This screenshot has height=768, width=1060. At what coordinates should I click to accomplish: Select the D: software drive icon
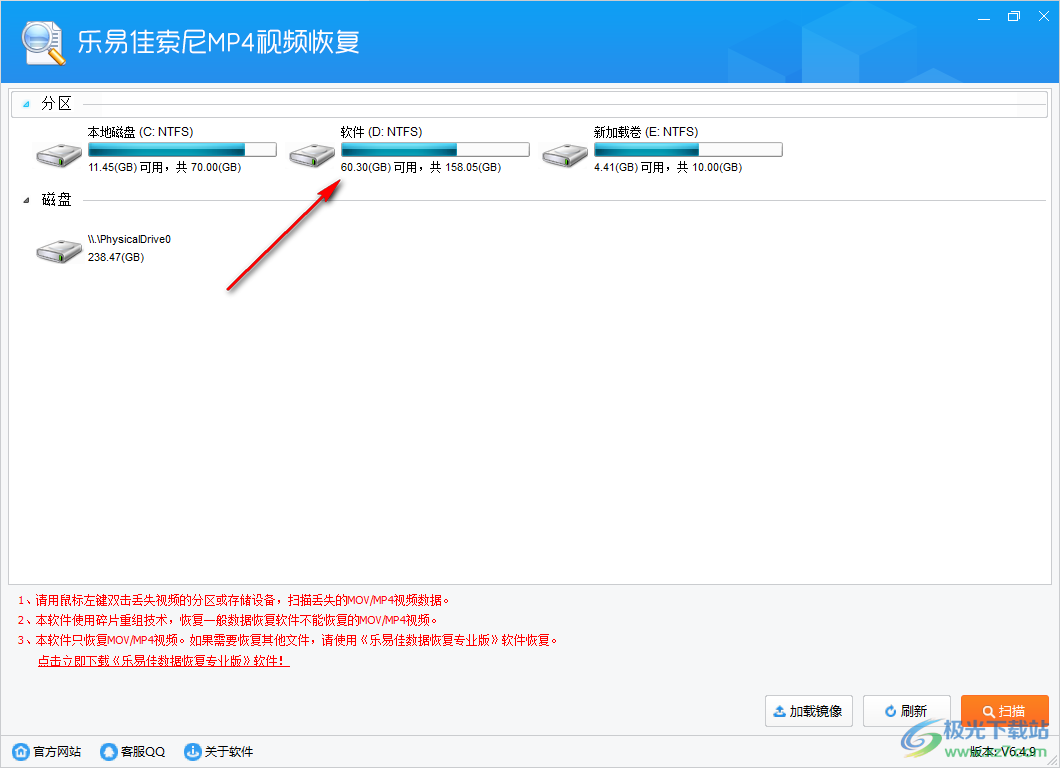312,155
